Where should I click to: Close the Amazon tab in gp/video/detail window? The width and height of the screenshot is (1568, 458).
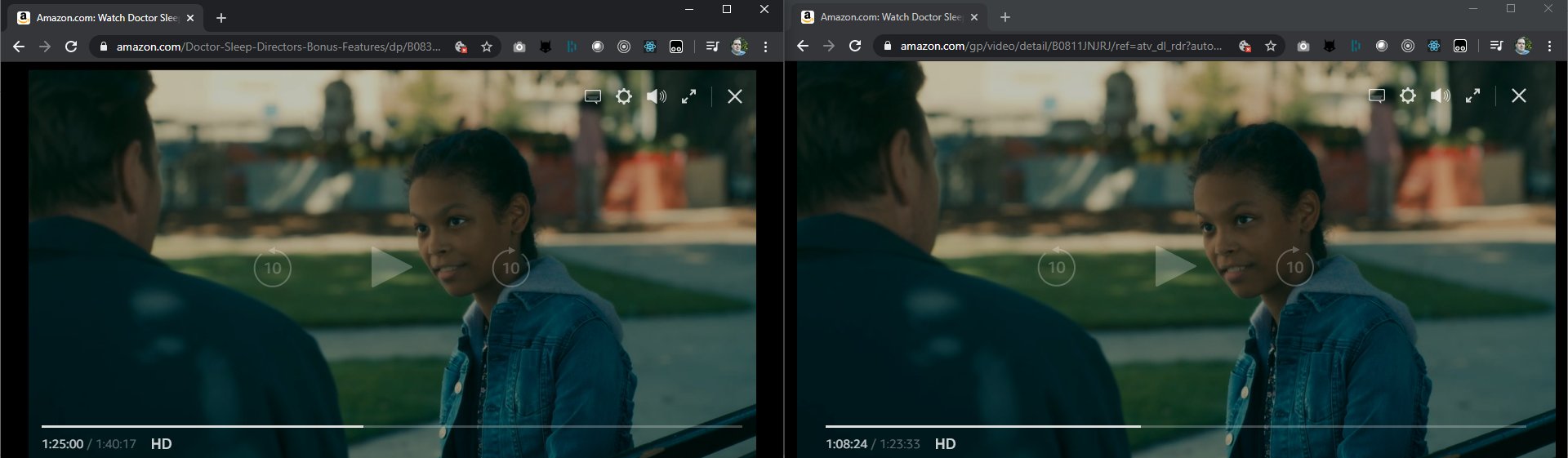coord(974,16)
